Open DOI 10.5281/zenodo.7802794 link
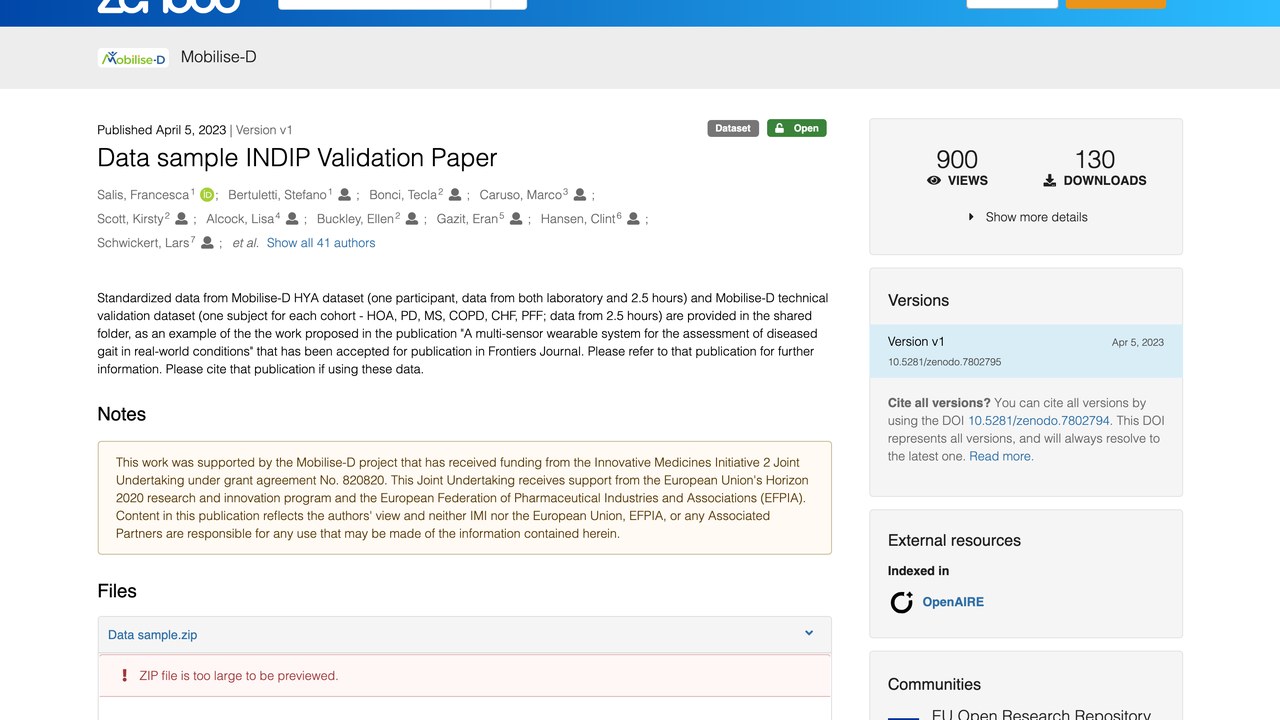The width and height of the screenshot is (1280, 720). (1039, 421)
